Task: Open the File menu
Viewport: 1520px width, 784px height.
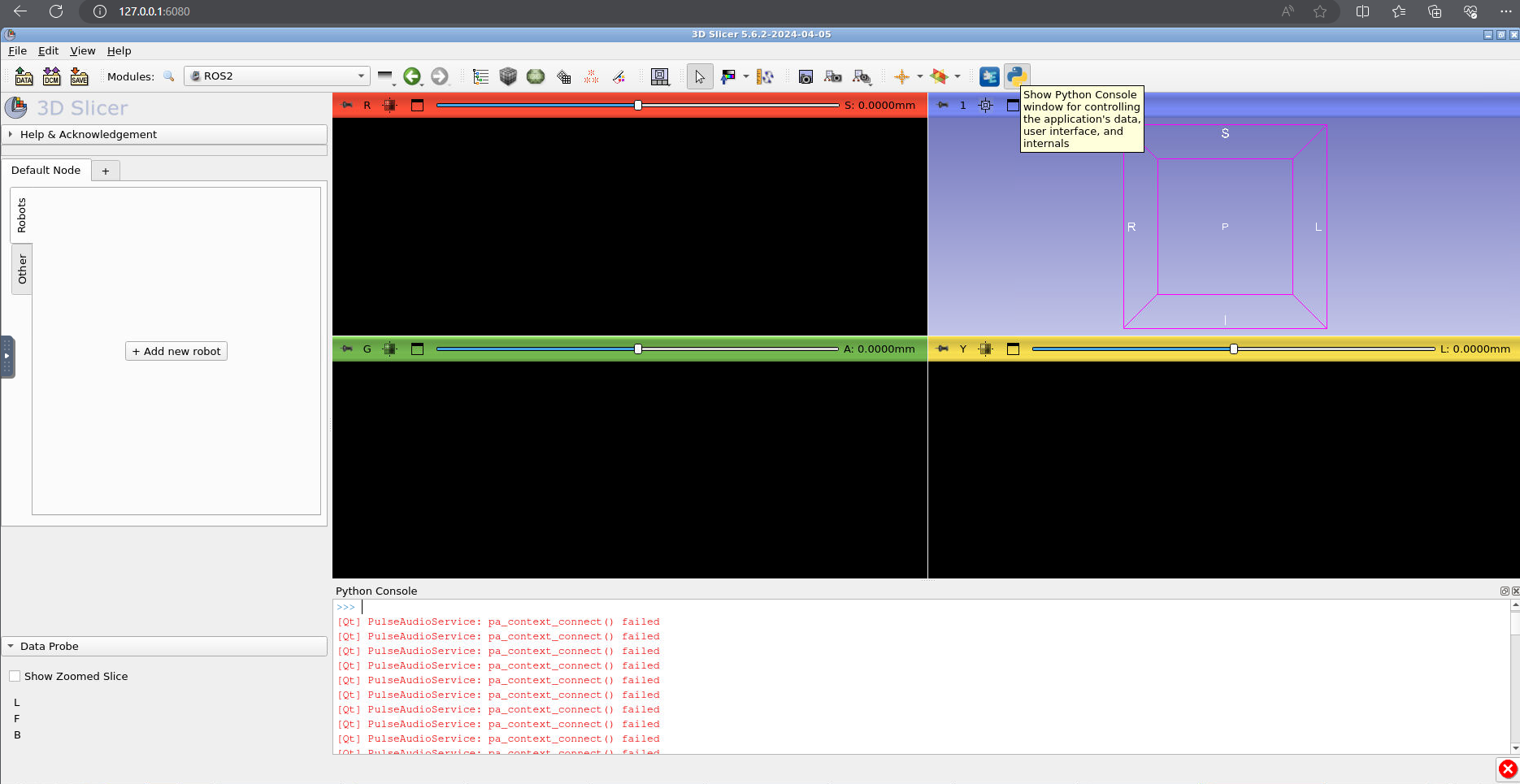Action: [x=17, y=50]
